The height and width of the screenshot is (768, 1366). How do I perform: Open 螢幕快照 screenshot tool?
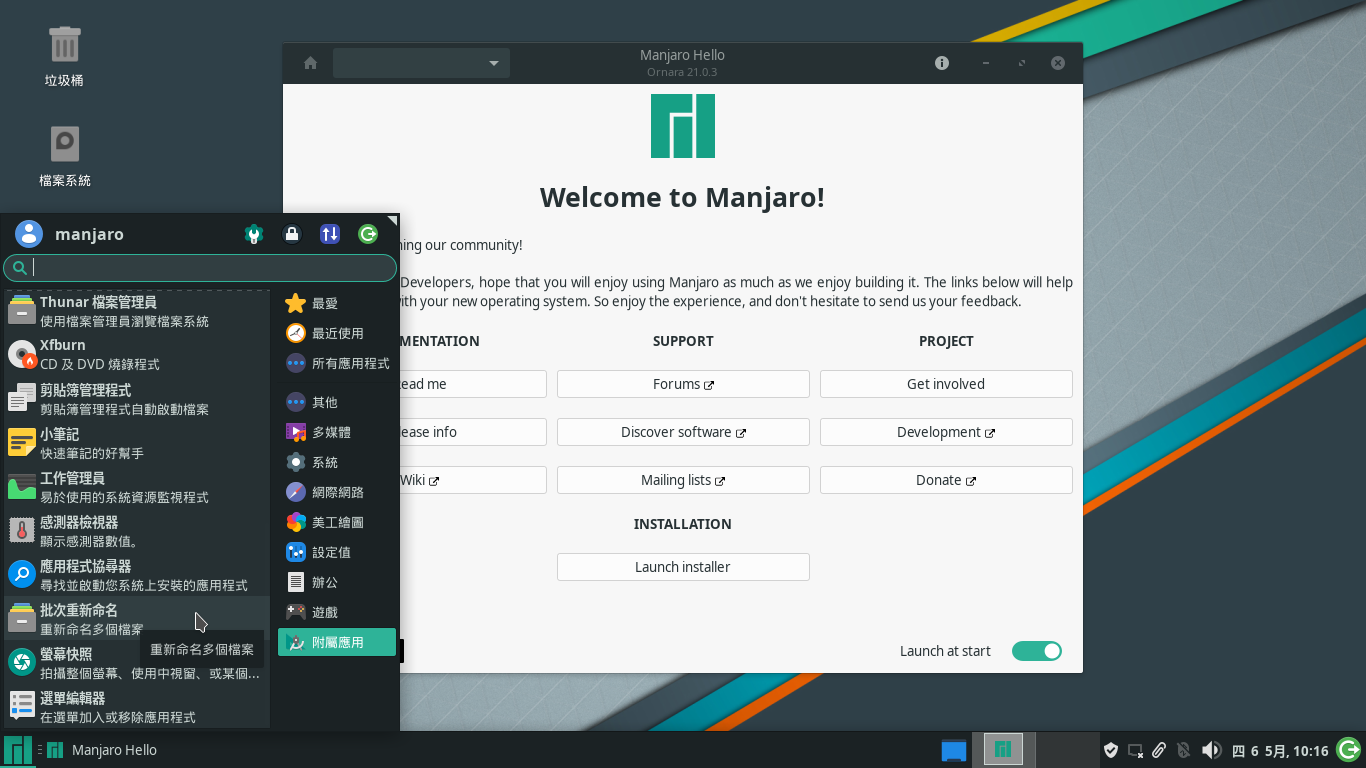[137, 663]
